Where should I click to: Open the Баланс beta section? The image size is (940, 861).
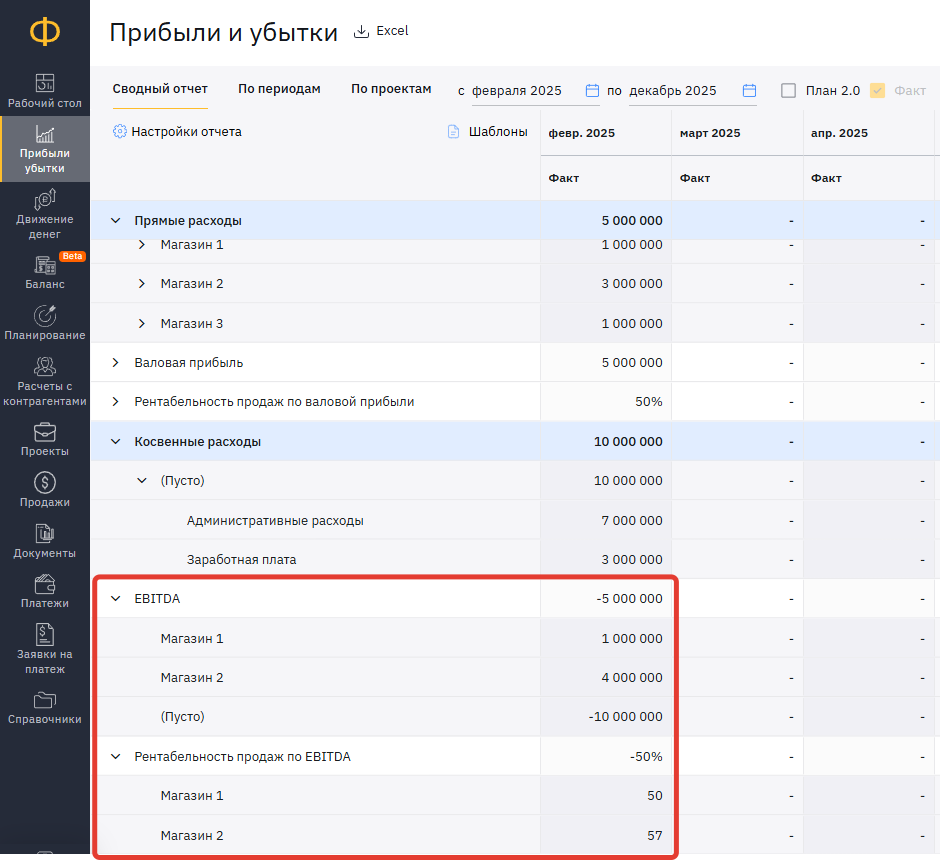click(45, 273)
